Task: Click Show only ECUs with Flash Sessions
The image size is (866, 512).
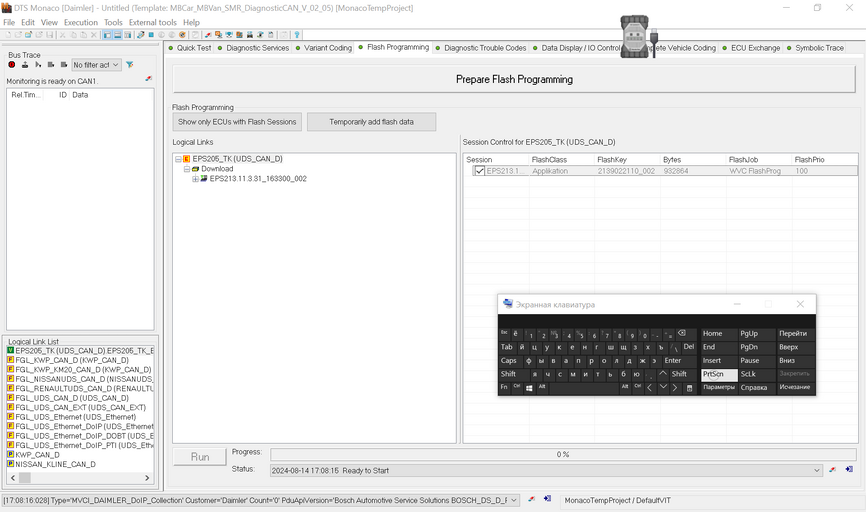Action: (237, 122)
